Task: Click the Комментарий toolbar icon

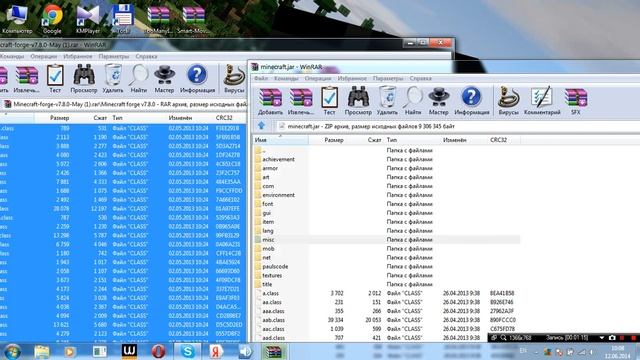Action: [x=542, y=101]
